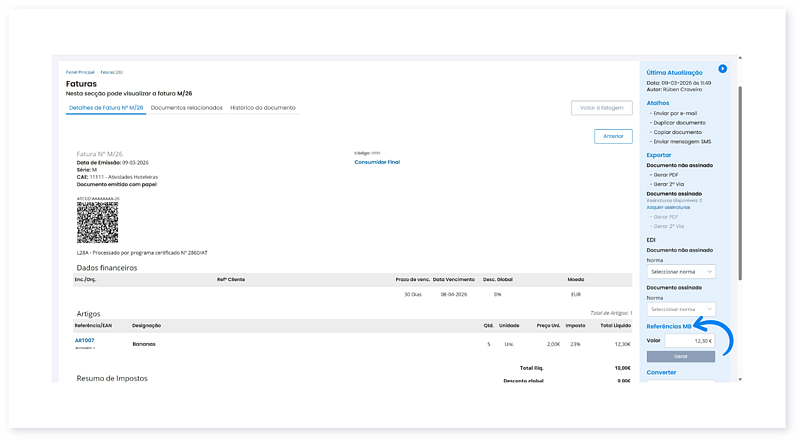Expand Norma dropdown for Documento não assinado
This screenshot has width=800, height=442.
pos(682,271)
